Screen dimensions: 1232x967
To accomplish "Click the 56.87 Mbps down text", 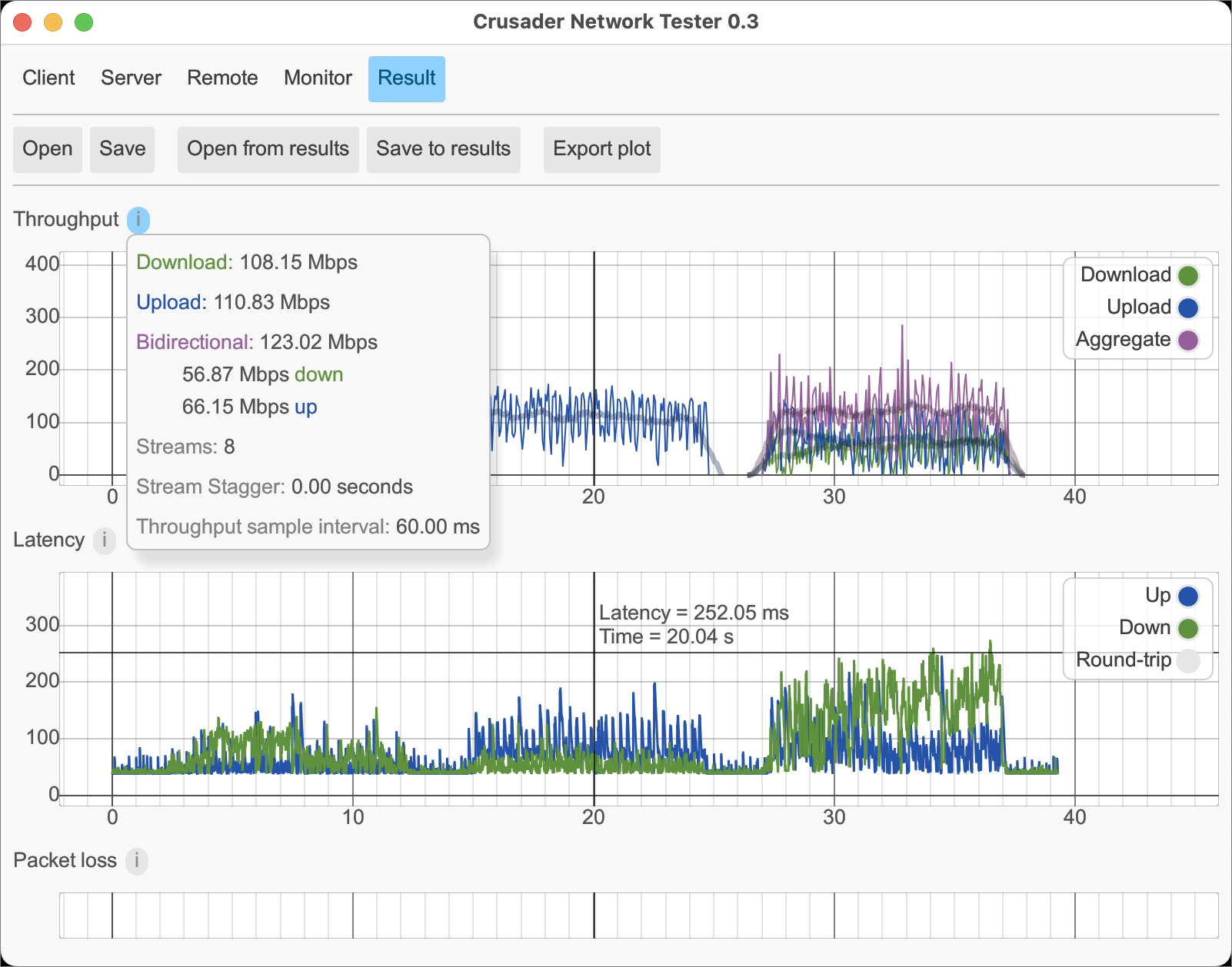I will click(262, 375).
